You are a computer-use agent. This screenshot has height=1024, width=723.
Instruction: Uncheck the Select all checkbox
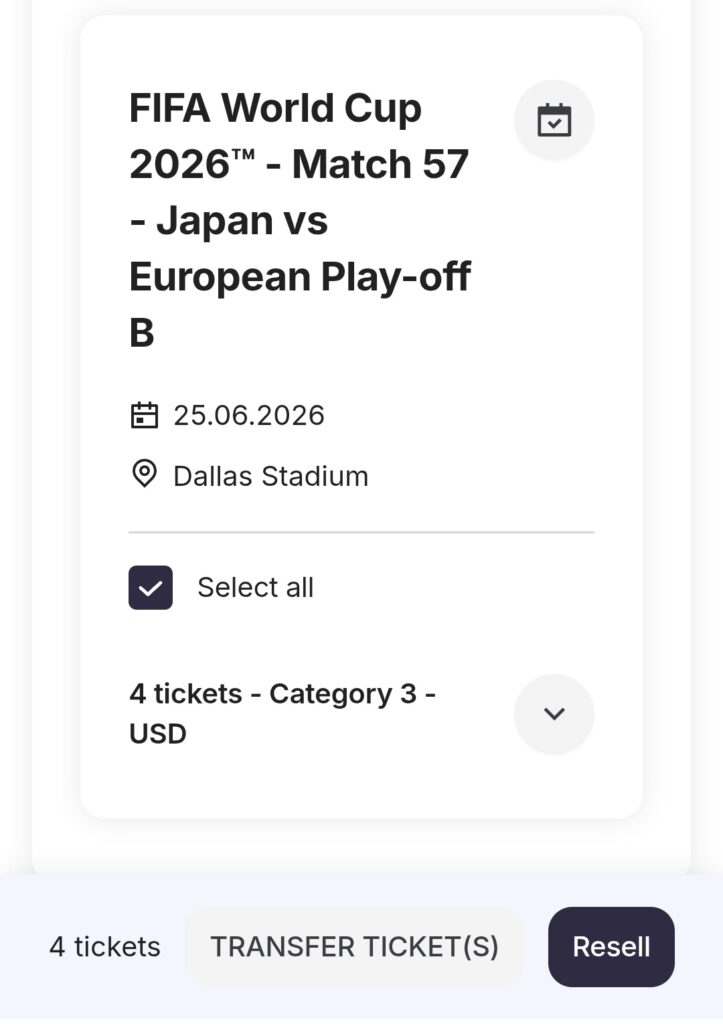[150, 587]
